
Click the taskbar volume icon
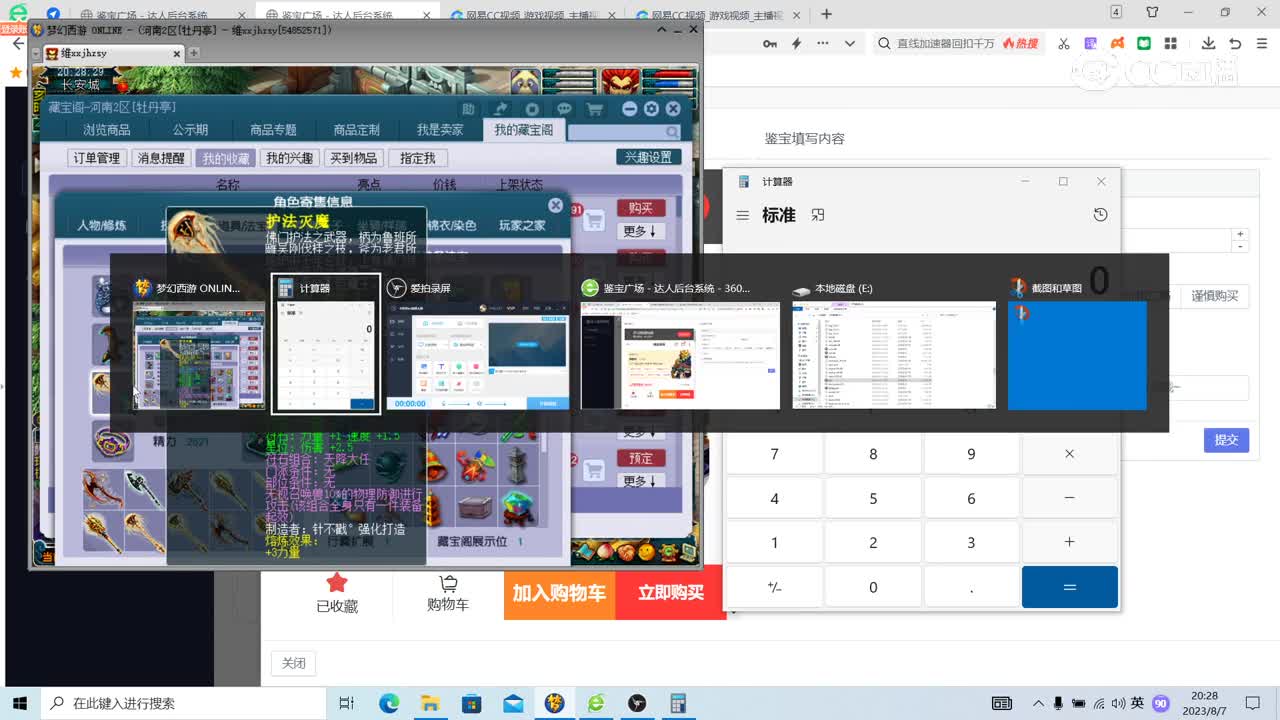click(x=1119, y=703)
